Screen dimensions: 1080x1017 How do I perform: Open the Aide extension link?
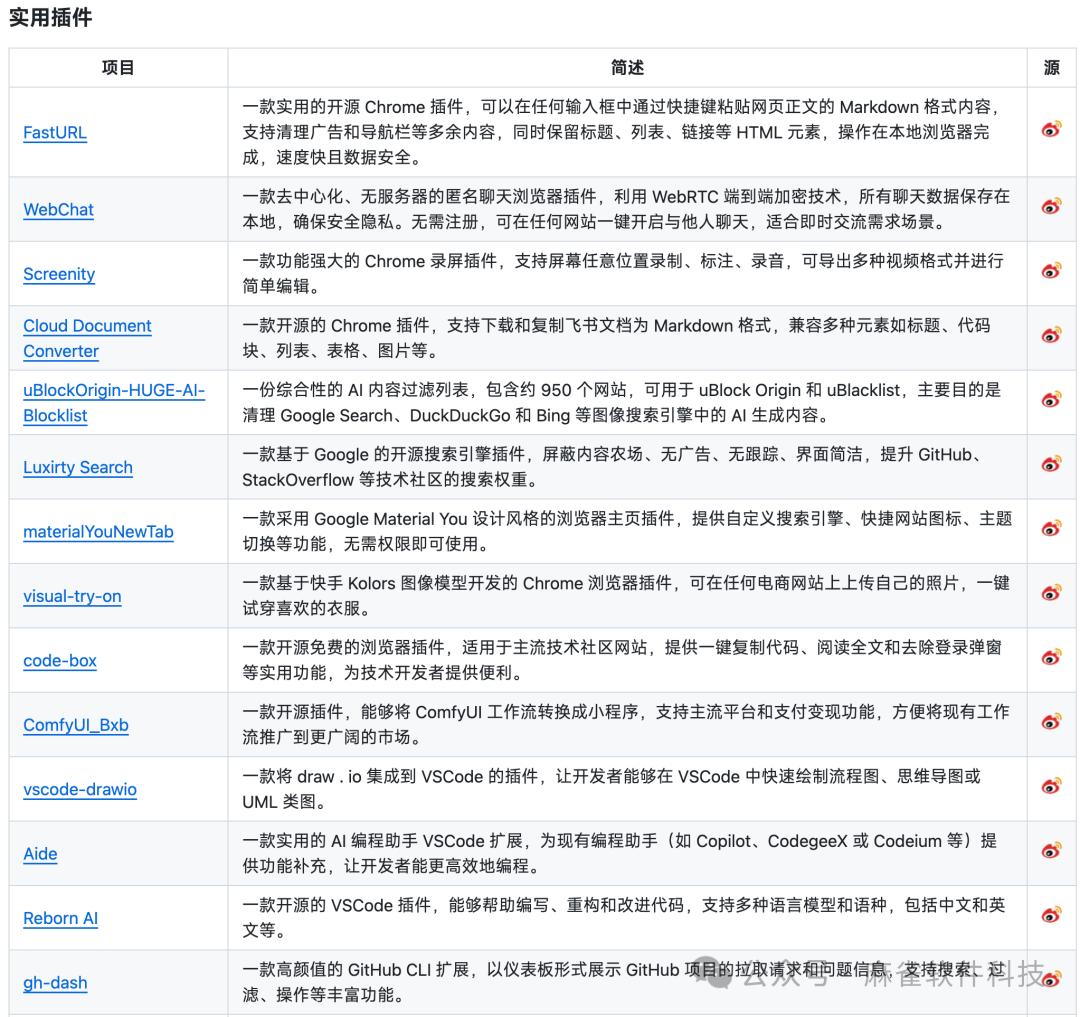coord(40,853)
